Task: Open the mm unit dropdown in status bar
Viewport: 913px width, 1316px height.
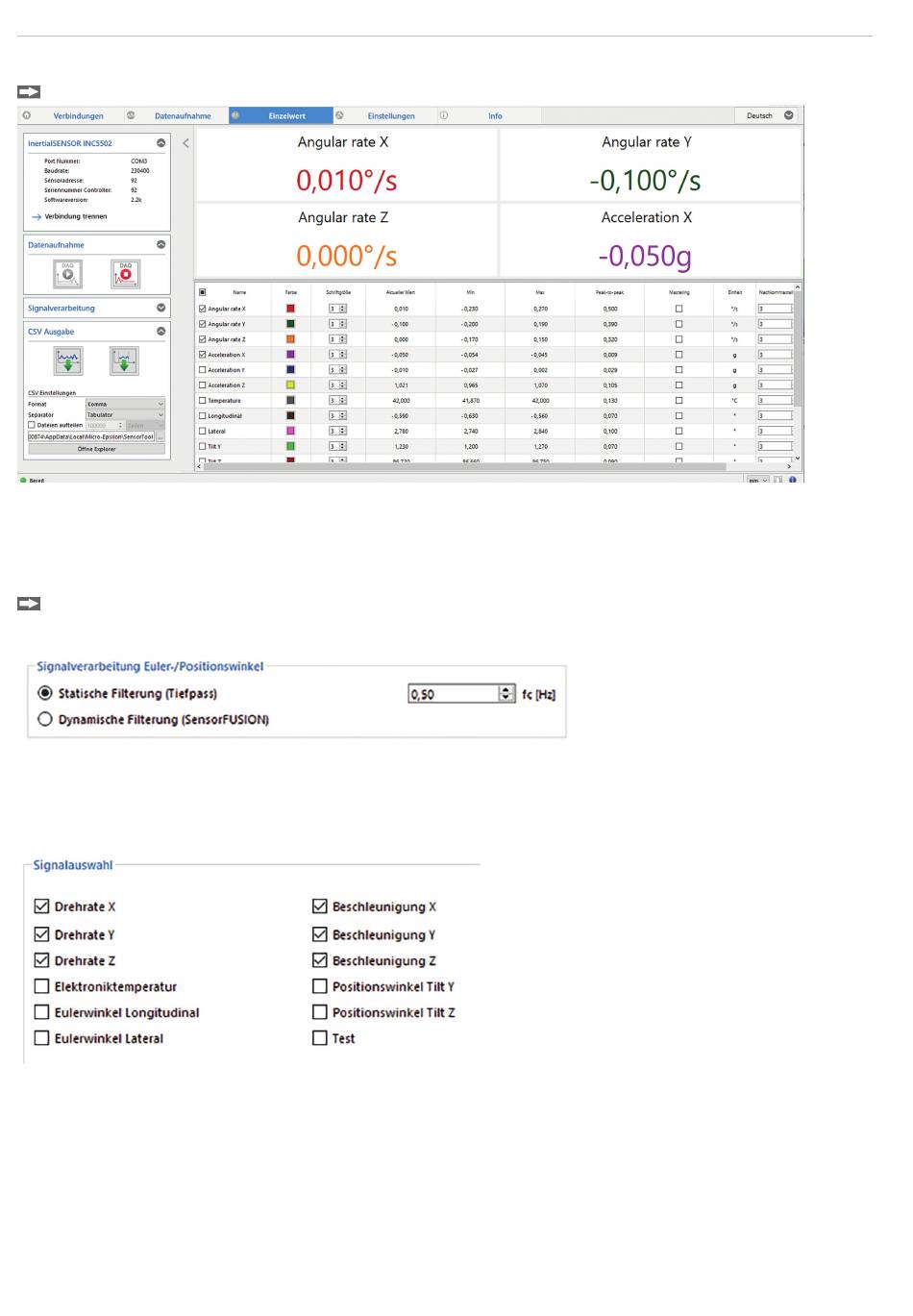Action: click(x=758, y=480)
